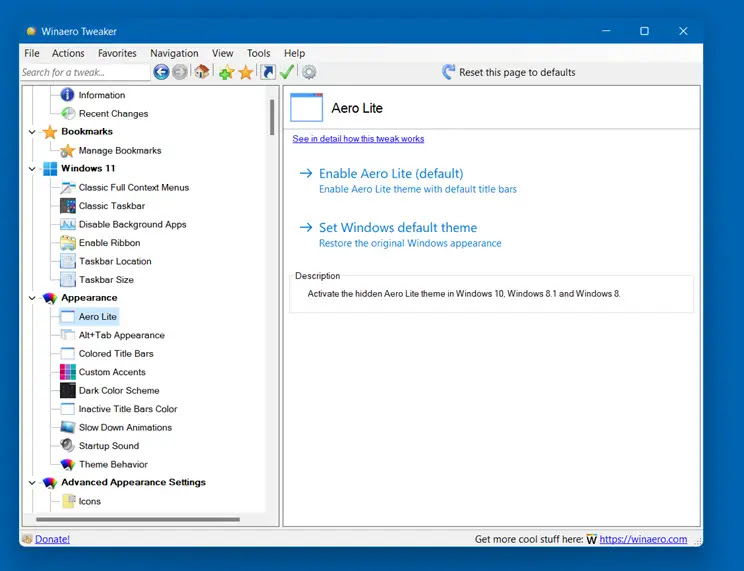744x571 pixels.
Task: Go to the Home page icon
Action: [x=202, y=72]
